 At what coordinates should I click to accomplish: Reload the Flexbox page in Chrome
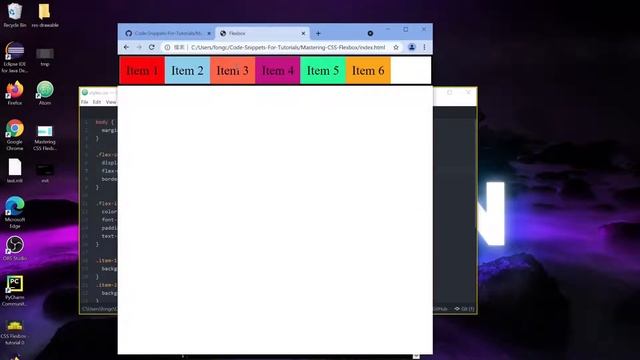[152, 47]
